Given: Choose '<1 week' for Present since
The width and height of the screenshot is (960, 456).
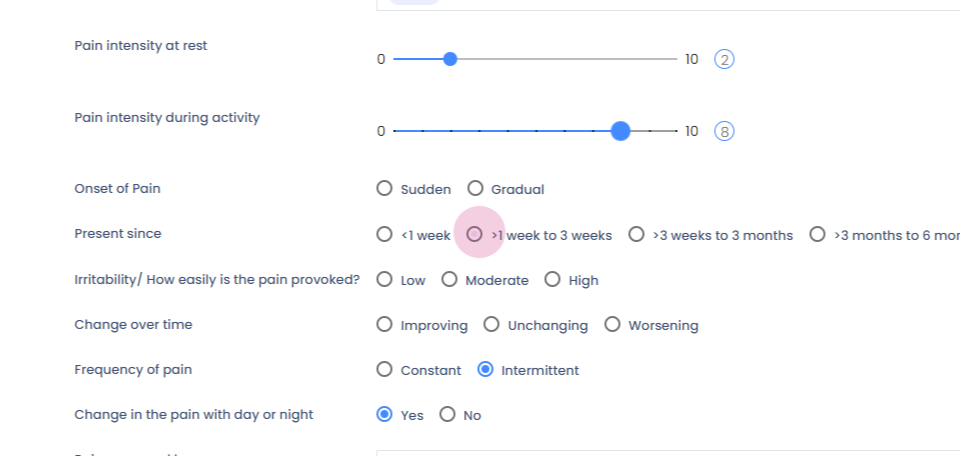Looking at the screenshot, I should coord(384,234).
